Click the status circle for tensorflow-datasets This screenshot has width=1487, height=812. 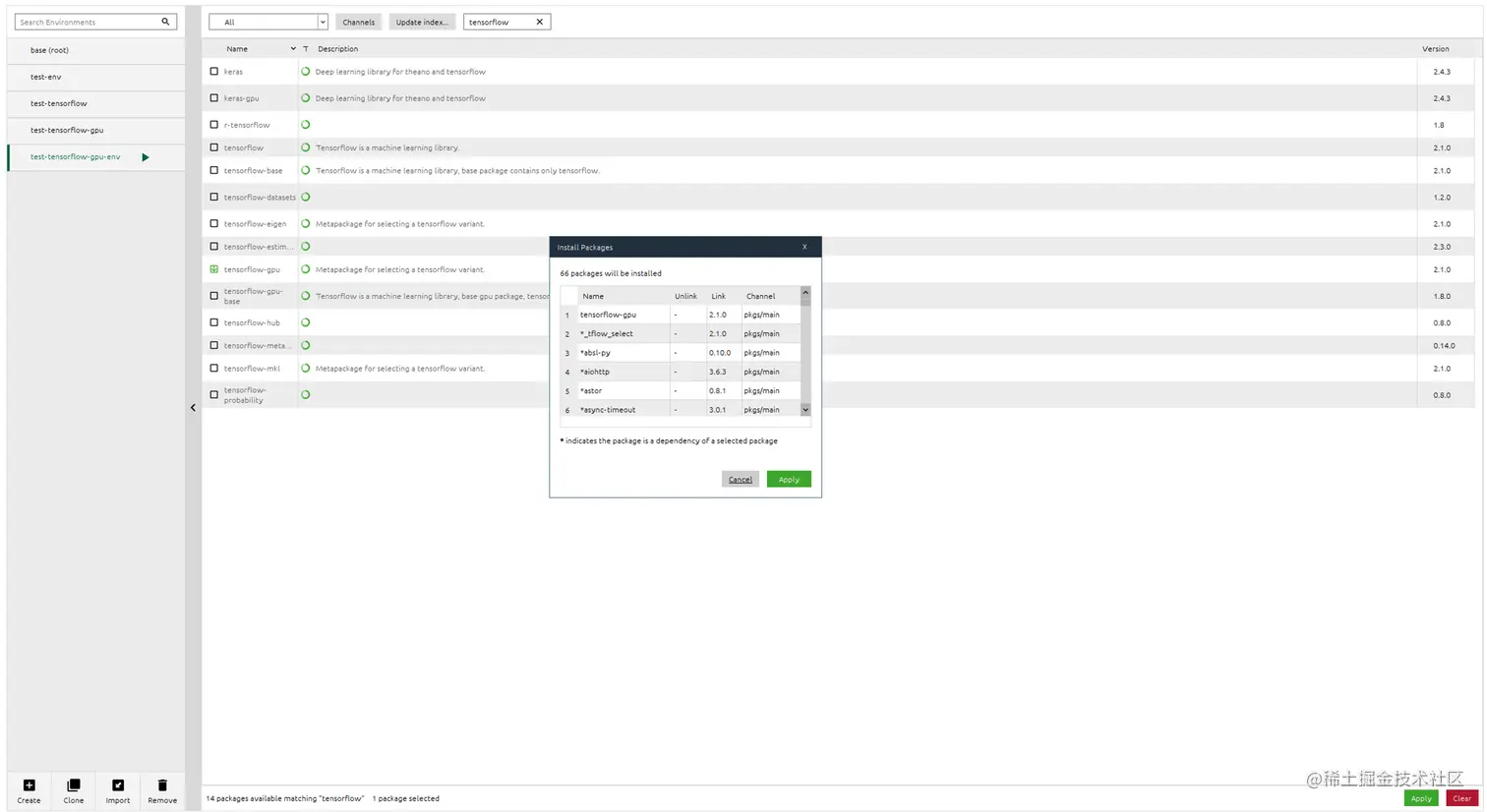tap(305, 197)
